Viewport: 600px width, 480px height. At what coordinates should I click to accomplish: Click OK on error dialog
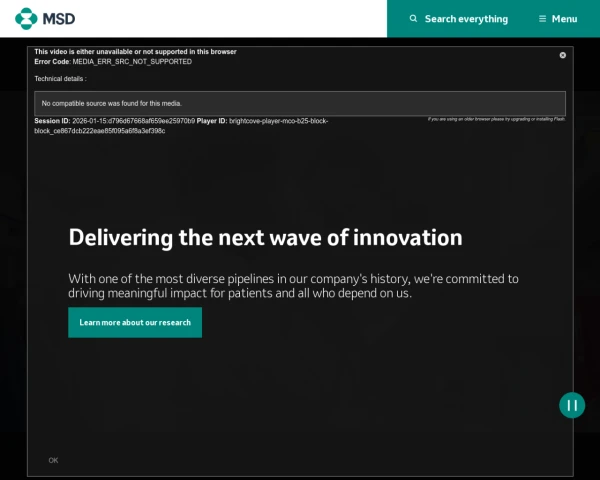[53, 460]
